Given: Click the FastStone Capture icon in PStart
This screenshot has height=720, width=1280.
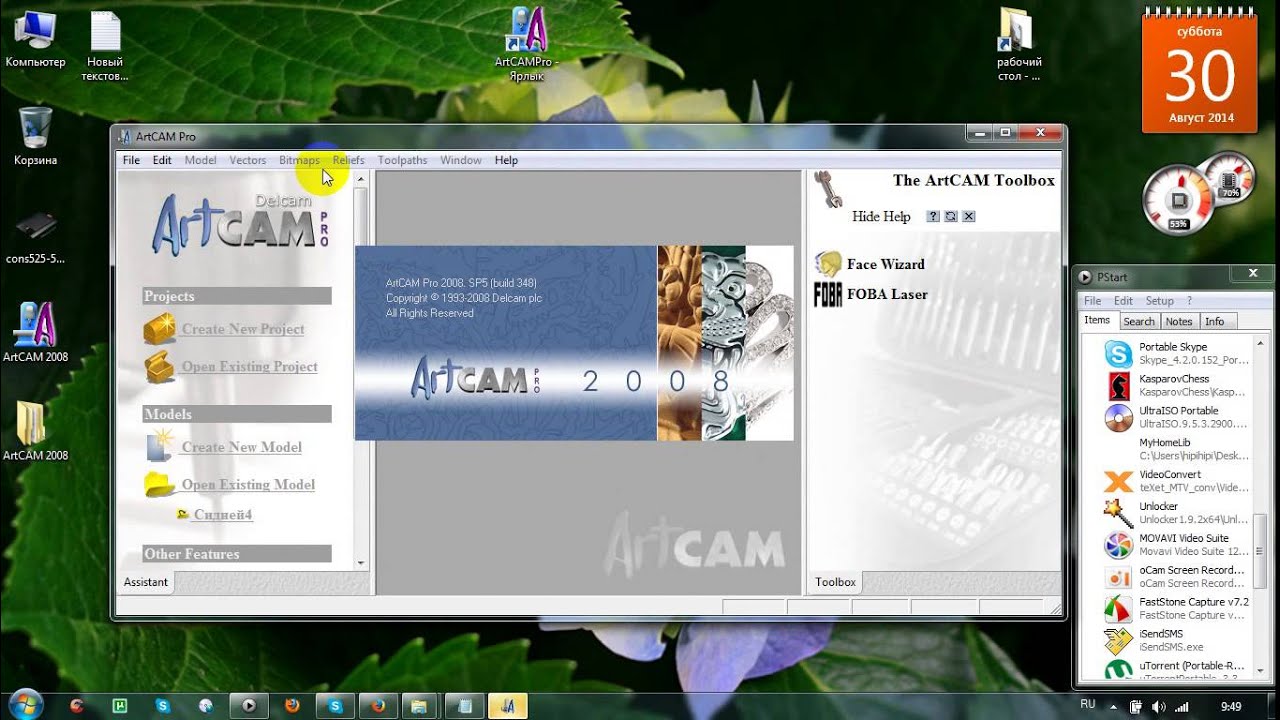Looking at the screenshot, I should [x=1118, y=609].
